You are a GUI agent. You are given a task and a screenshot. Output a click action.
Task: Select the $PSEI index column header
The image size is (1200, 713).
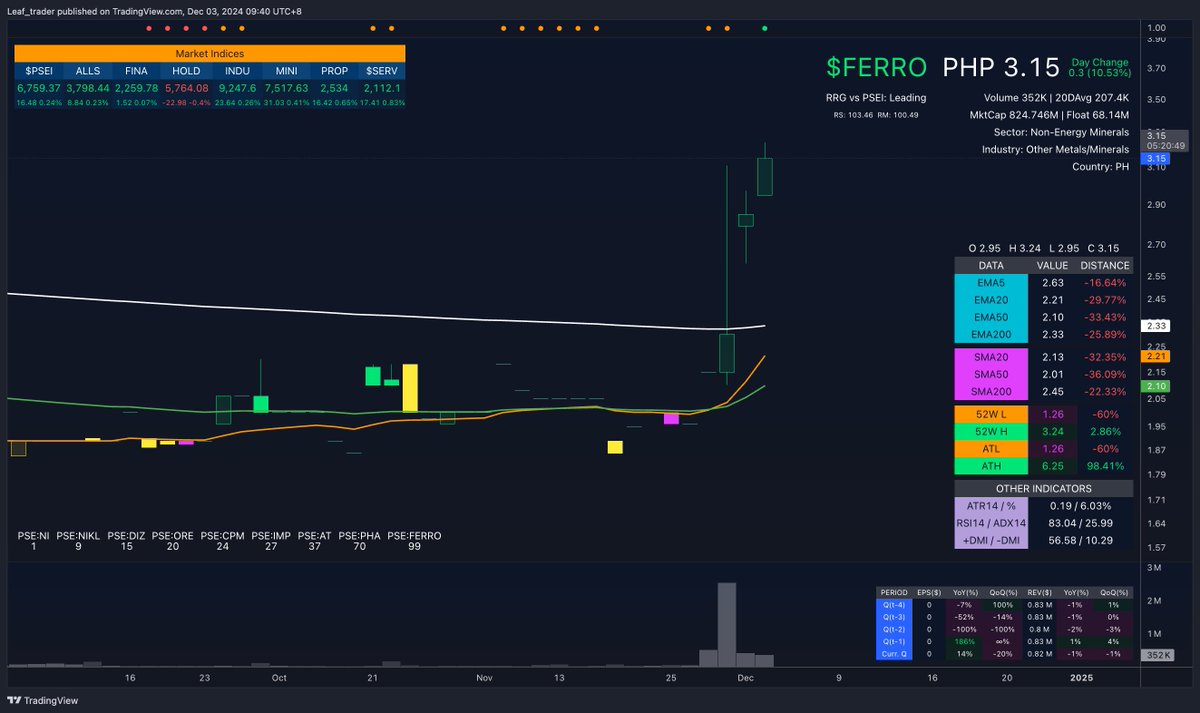tap(39, 71)
